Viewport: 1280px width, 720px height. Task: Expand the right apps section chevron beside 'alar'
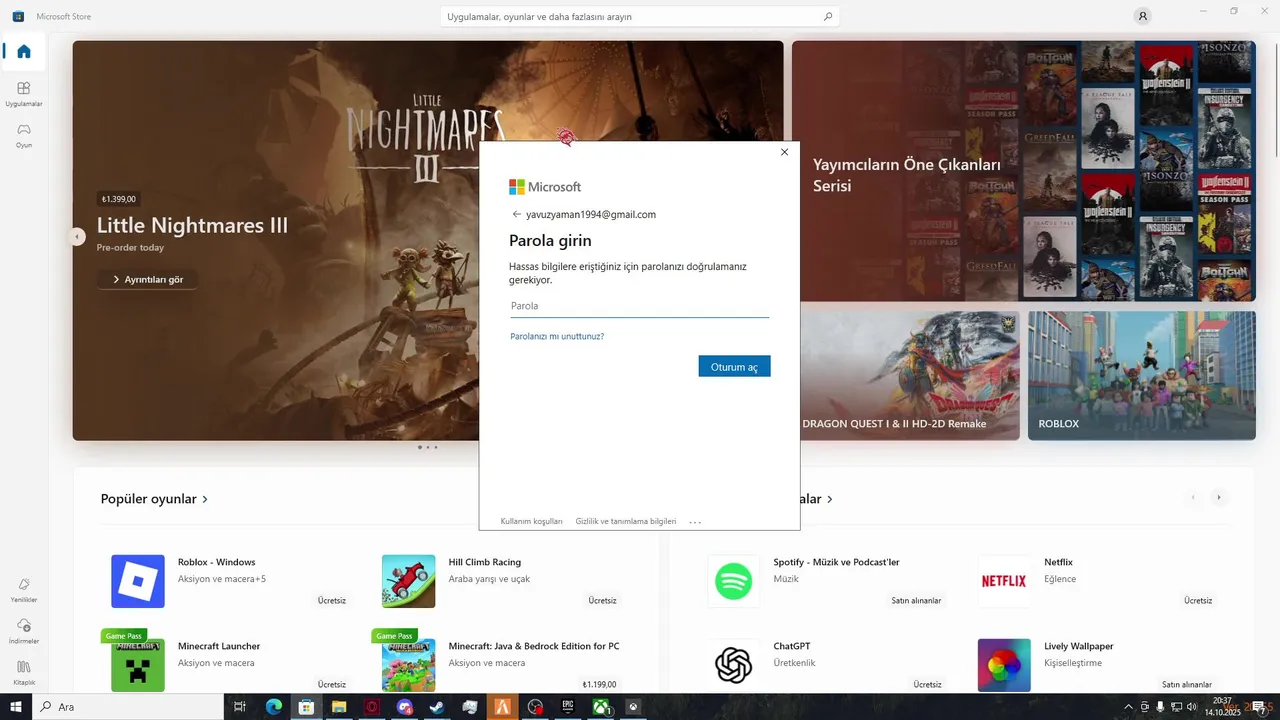click(x=830, y=499)
